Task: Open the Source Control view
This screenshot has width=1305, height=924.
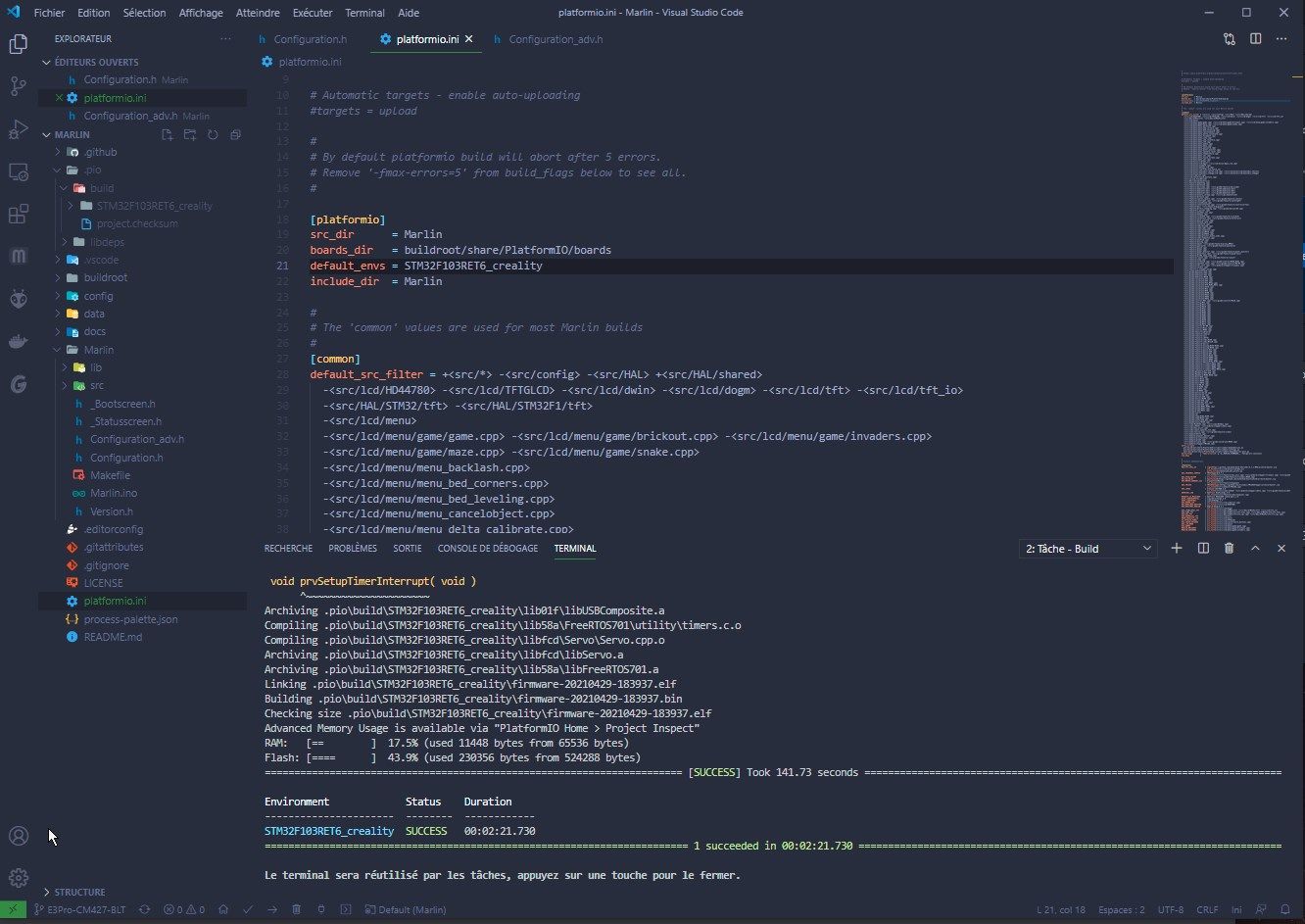Action: [18, 86]
